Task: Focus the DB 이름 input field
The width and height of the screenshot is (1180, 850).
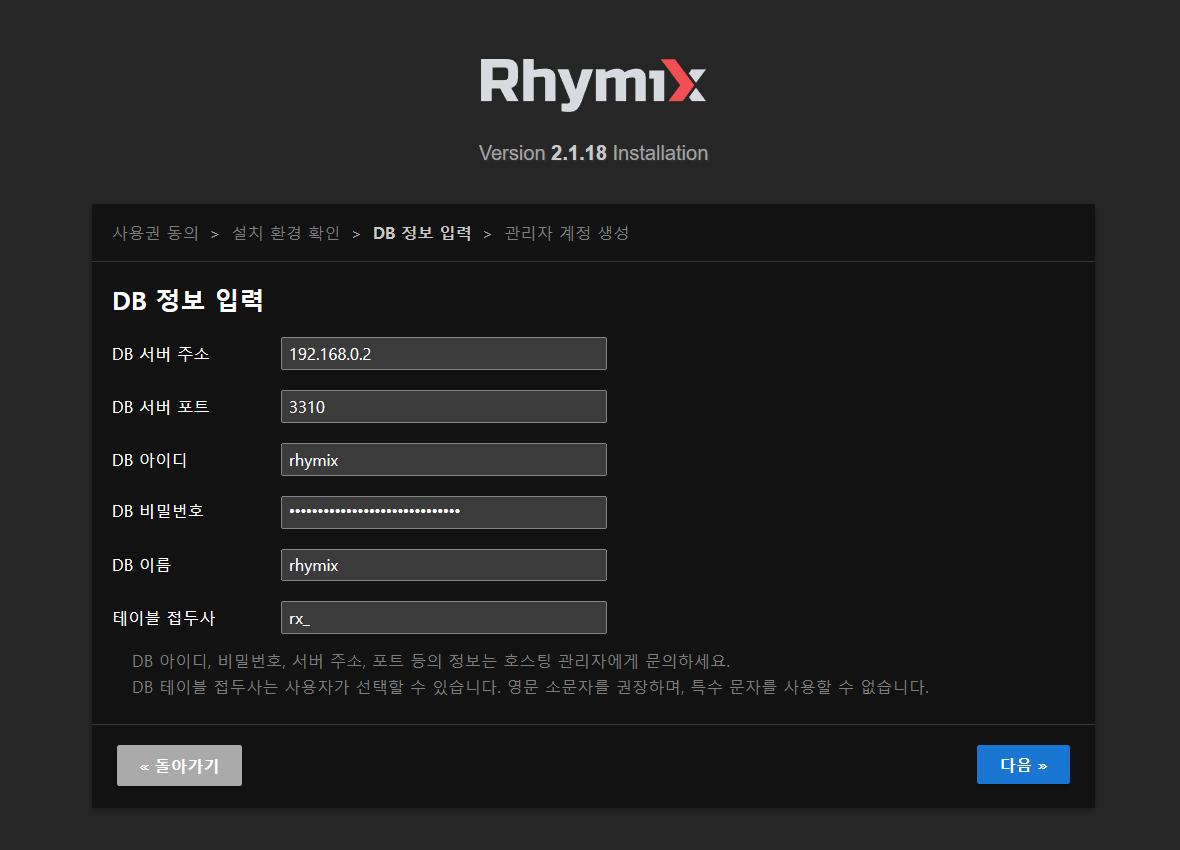Action: coord(443,565)
